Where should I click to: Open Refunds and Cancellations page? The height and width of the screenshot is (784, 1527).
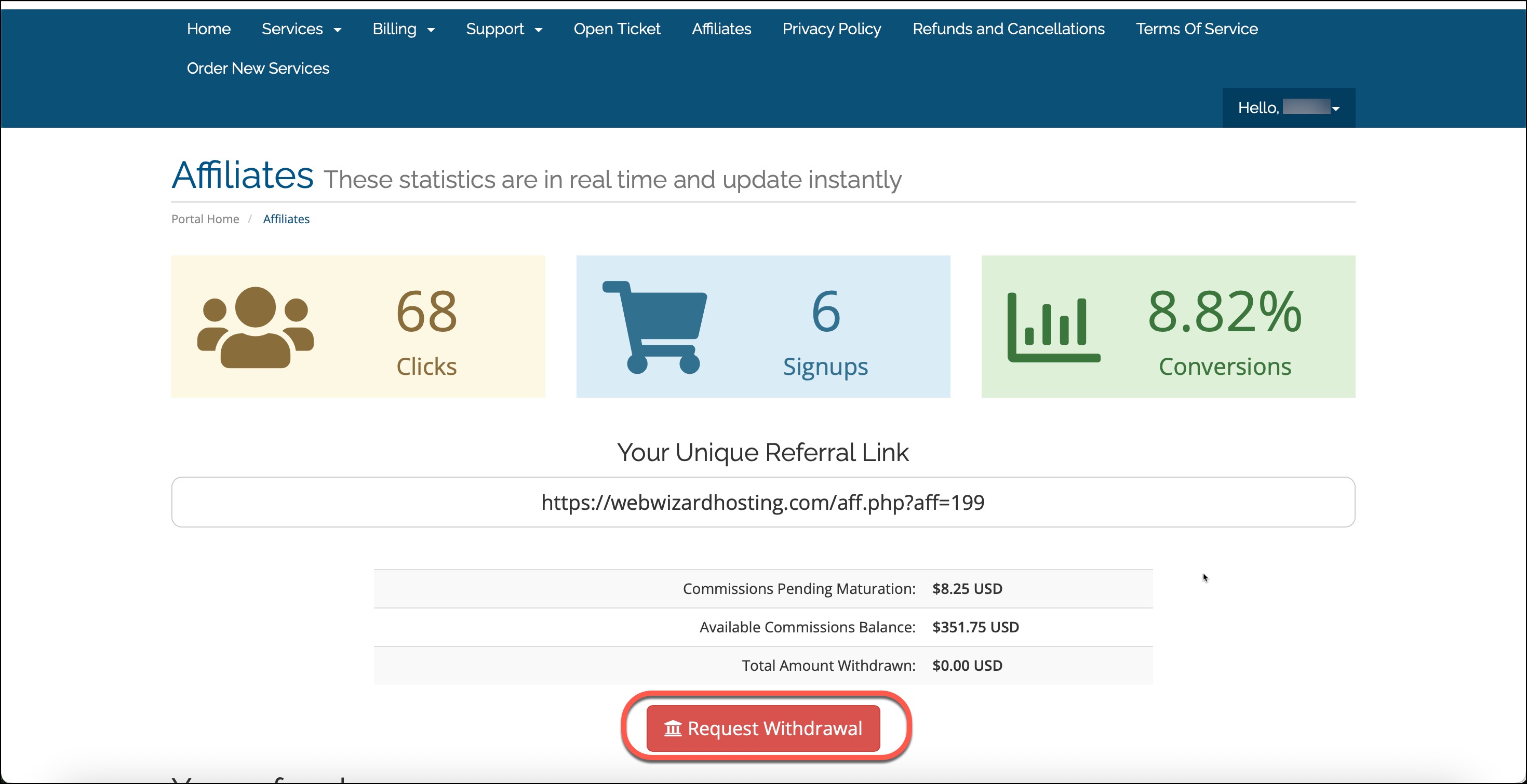click(1008, 29)
